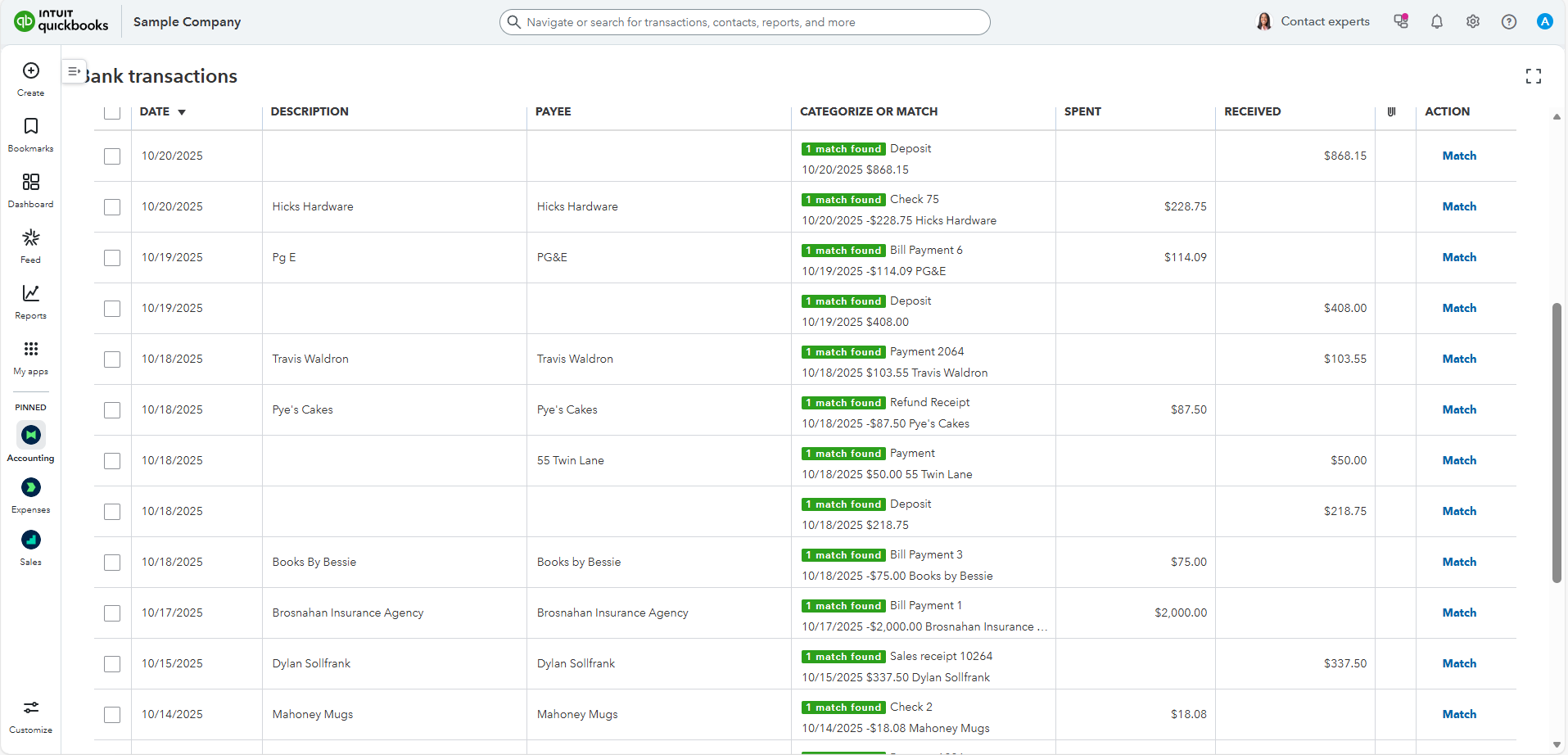
Task: Open My apps grid icon
Action: pos(31,350)
